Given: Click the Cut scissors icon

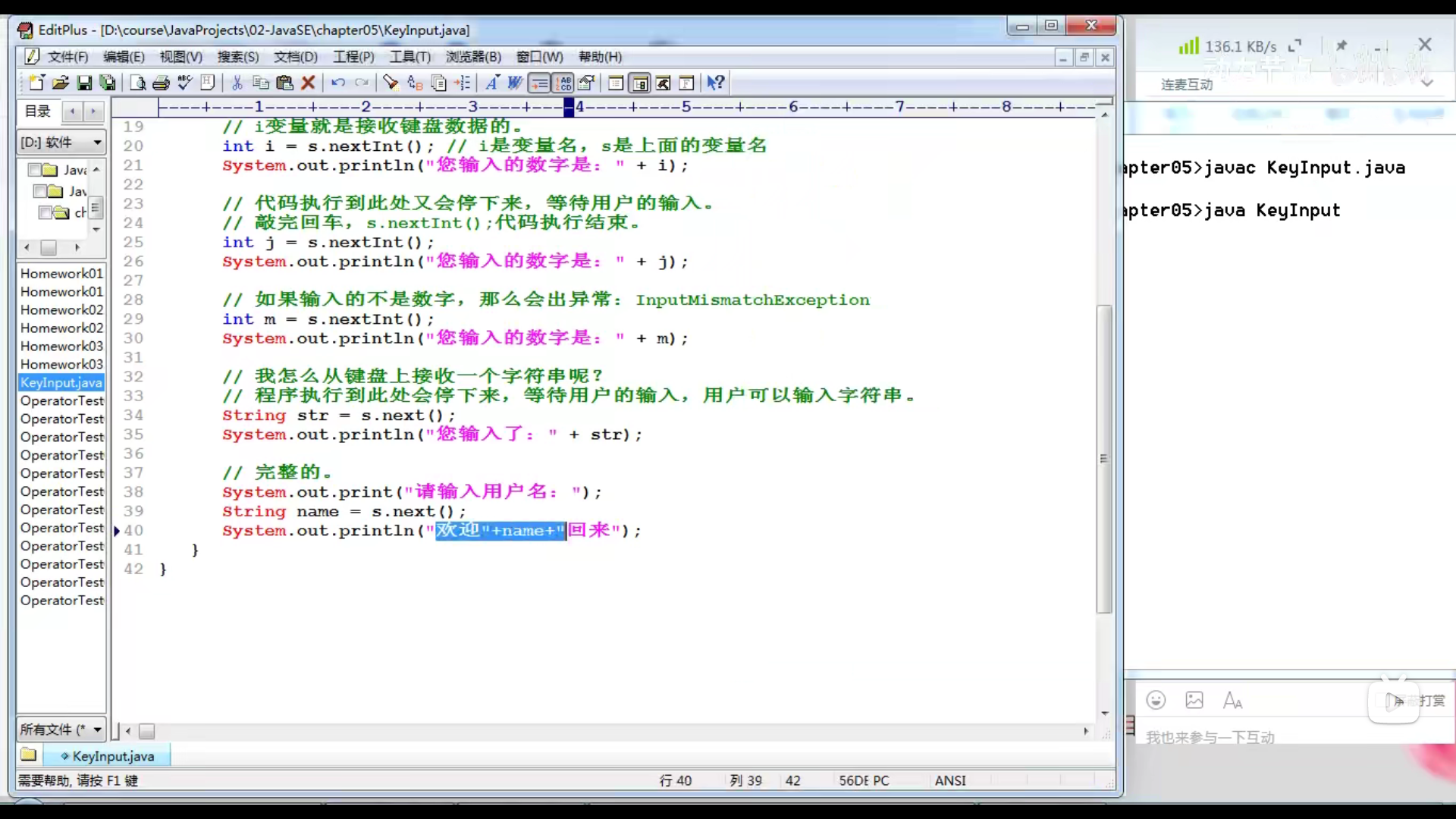Looking at the screenshot, I should pos(237,83).
